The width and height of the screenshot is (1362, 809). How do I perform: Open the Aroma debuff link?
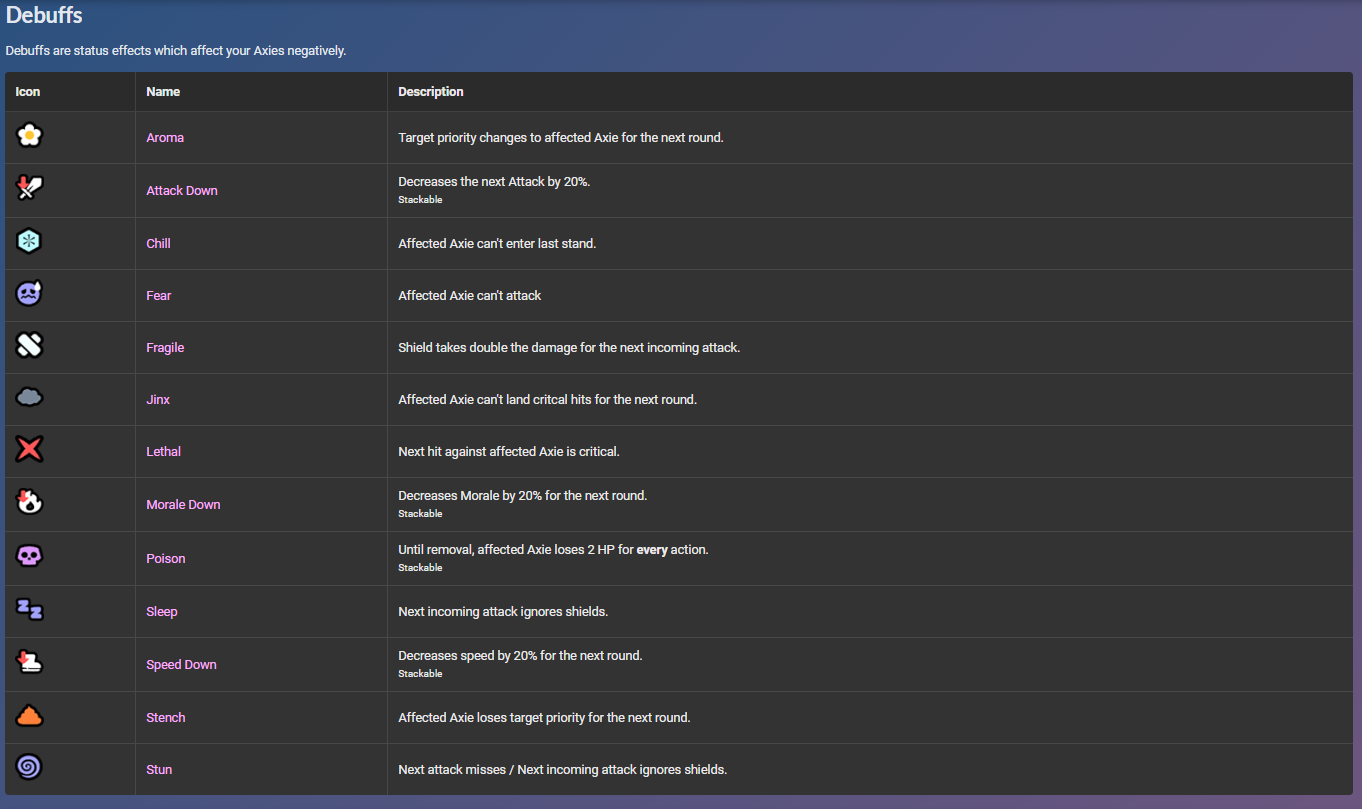pos(165,138)
